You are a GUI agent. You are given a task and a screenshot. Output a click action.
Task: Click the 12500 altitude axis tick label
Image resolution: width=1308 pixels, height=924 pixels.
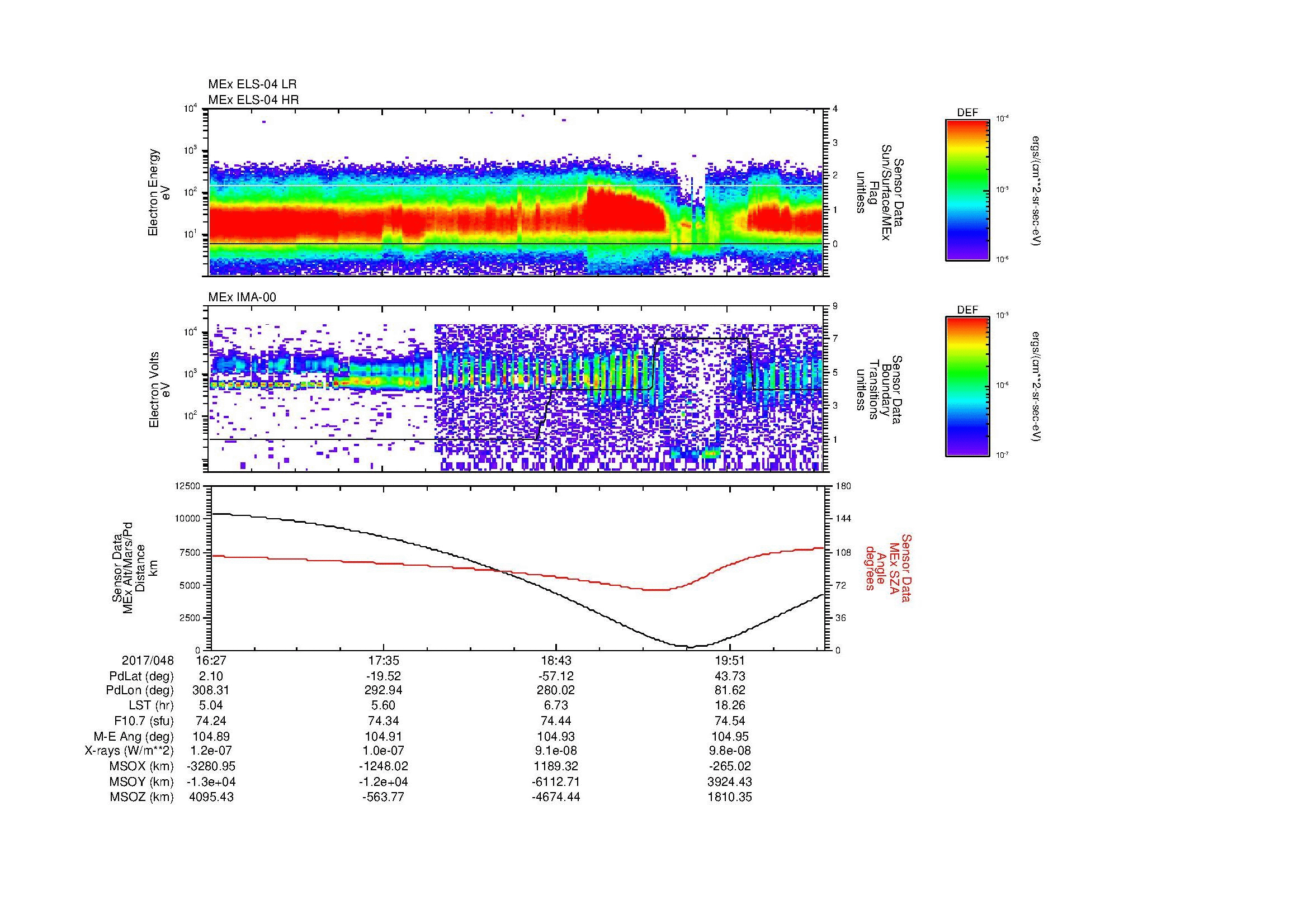(188, 486)
